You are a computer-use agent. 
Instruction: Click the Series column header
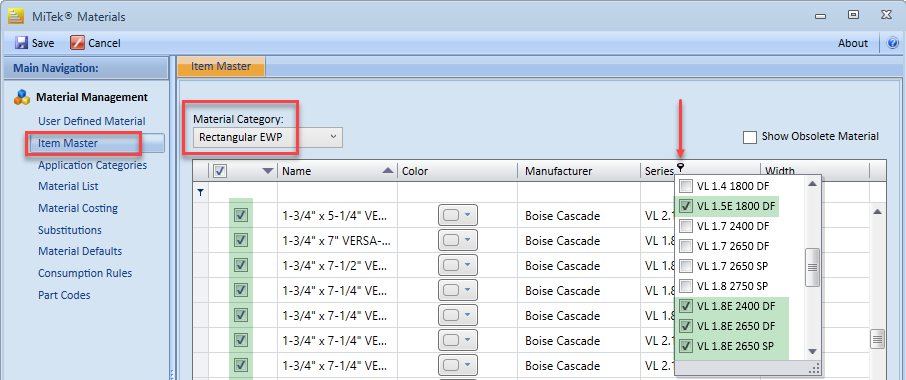pos(659,171)
